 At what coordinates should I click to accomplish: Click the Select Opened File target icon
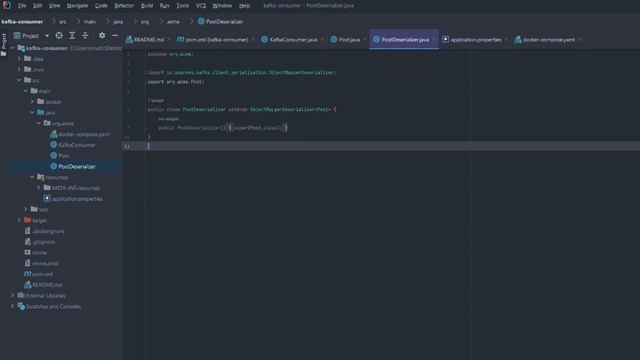pos(59,36)
